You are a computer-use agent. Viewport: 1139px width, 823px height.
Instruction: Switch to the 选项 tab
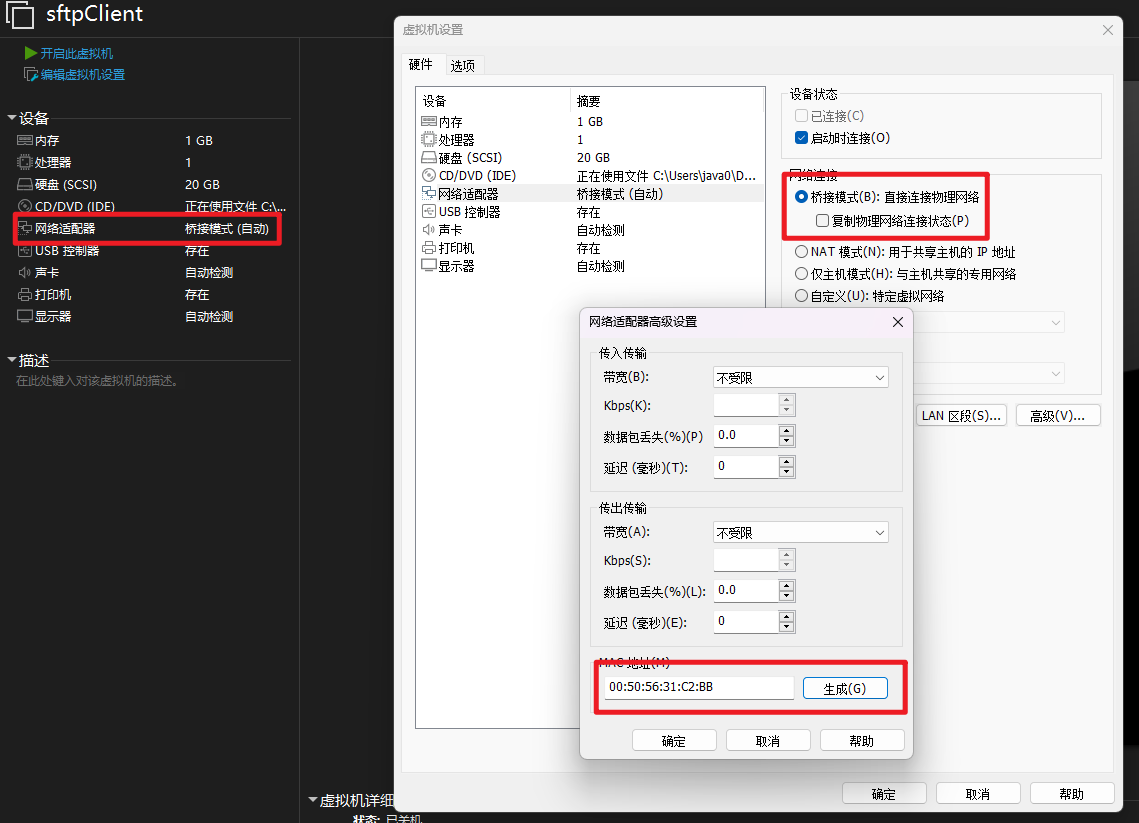tap(463, 66)
